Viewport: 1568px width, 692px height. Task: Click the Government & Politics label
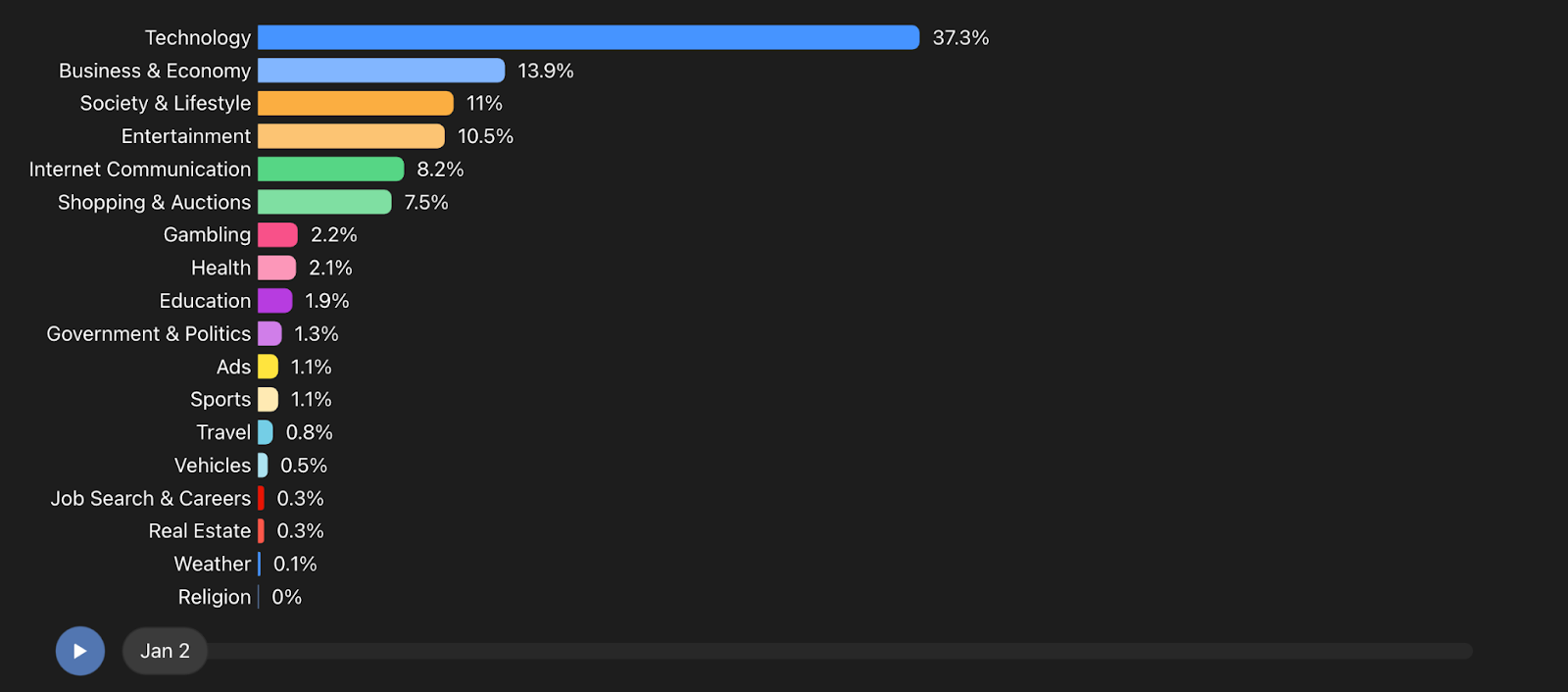pyautogui.click(x=149, y=334)
